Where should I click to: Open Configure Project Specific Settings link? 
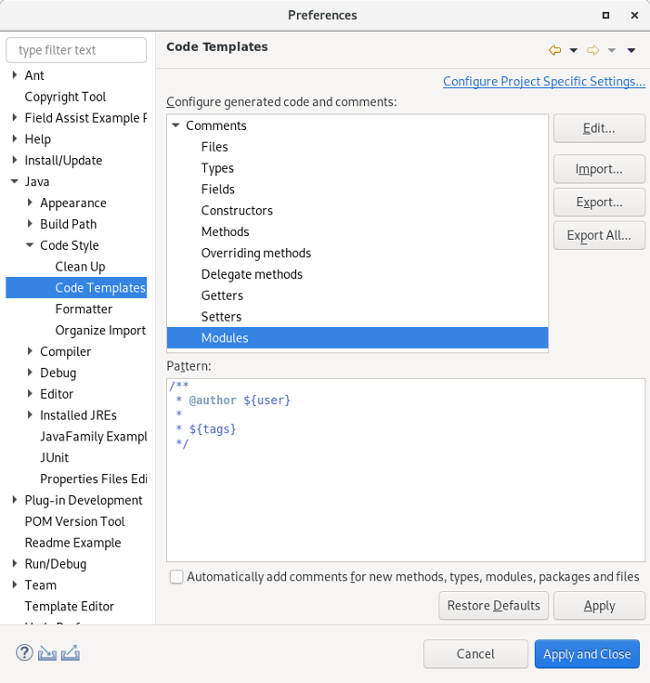point(543,82)
